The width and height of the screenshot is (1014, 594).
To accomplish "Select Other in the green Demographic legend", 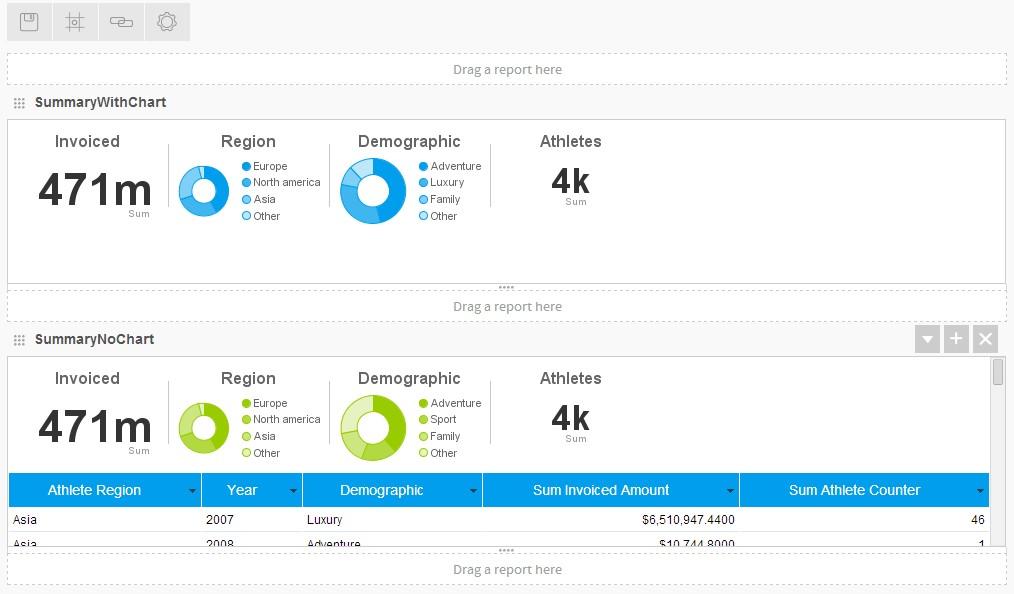I will click(x=438, y=453).
